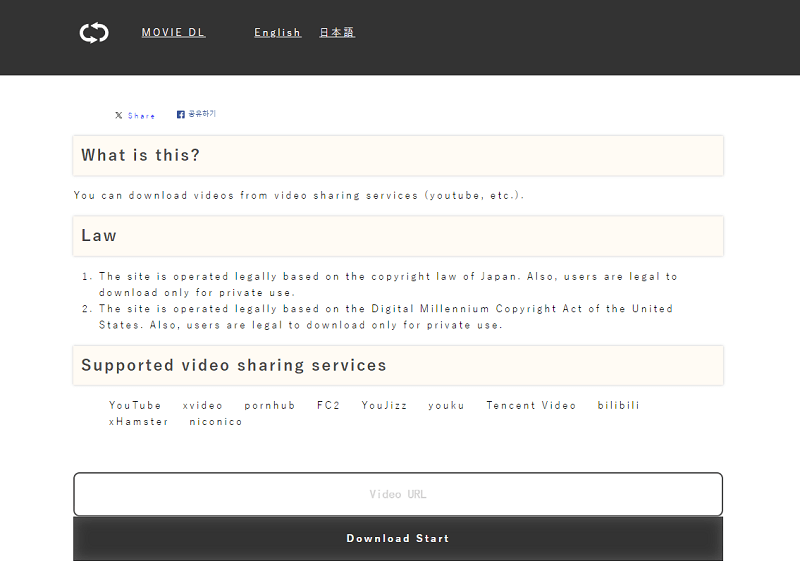This screenshot has width=800, height=580.
Task: Select bilibili in supported services
Action: [x=618, y=406]
